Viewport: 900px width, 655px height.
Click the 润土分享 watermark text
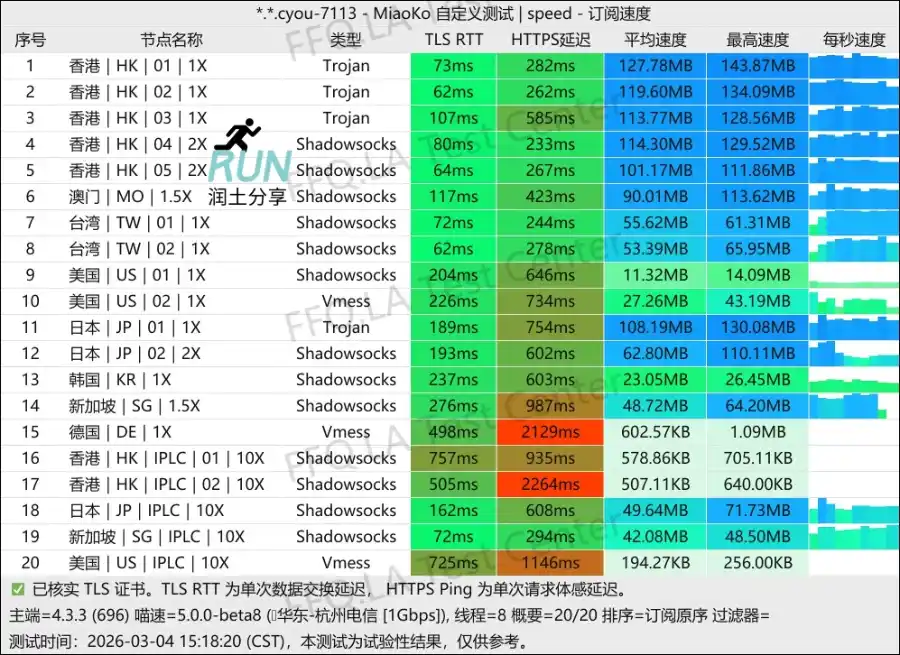pos(246,196)
